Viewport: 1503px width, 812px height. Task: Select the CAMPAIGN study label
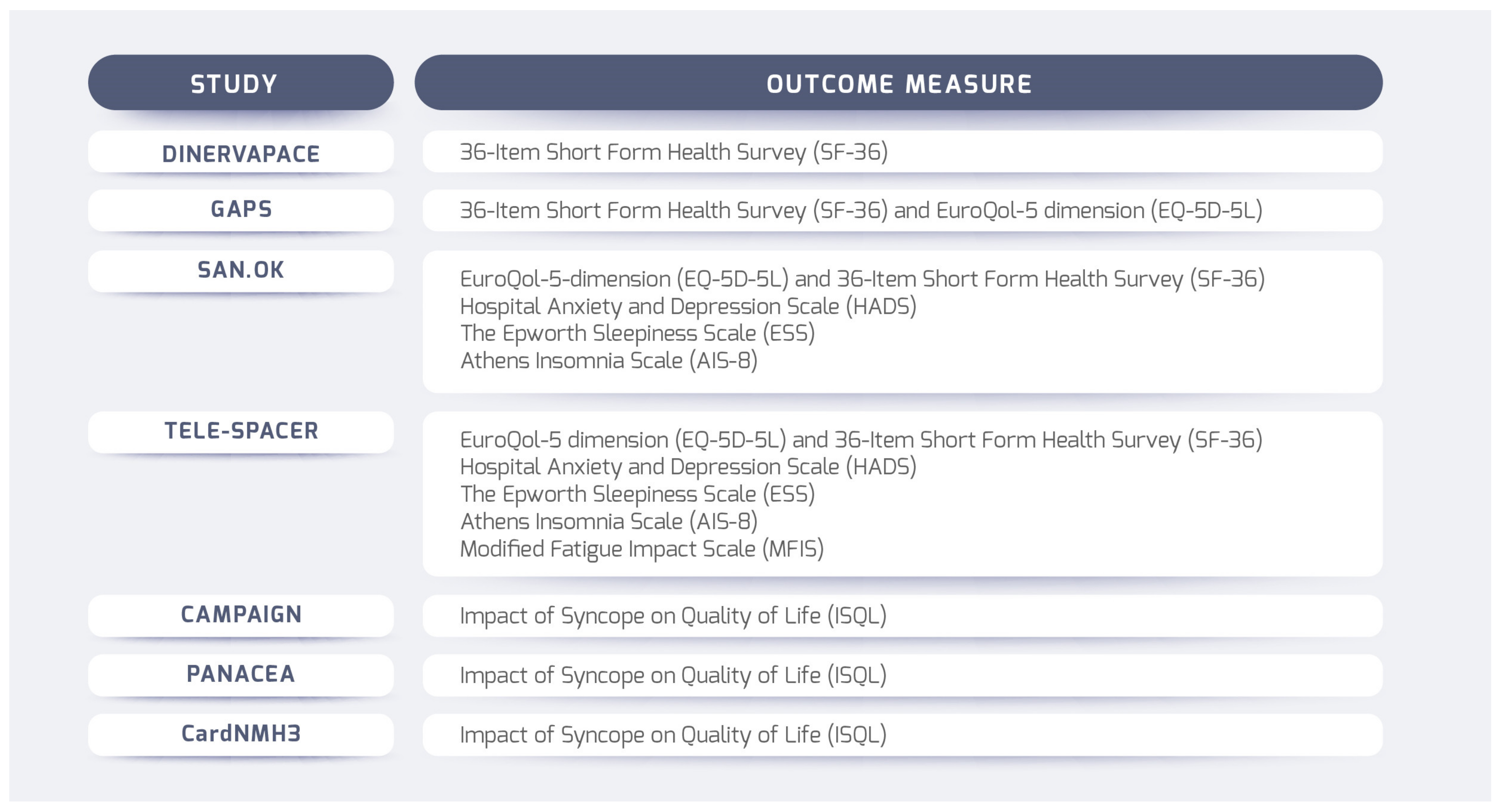[240, 614]
